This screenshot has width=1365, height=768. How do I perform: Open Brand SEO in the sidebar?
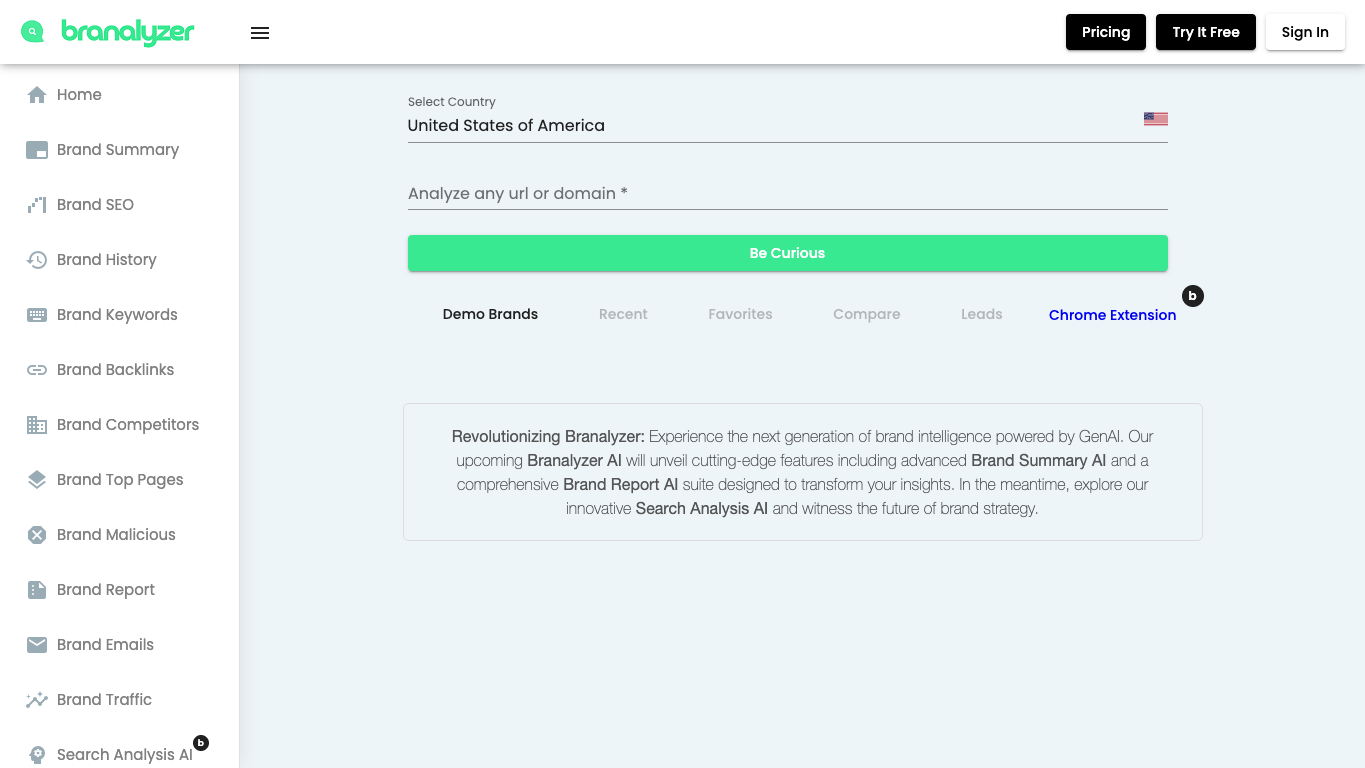[120, 205]
